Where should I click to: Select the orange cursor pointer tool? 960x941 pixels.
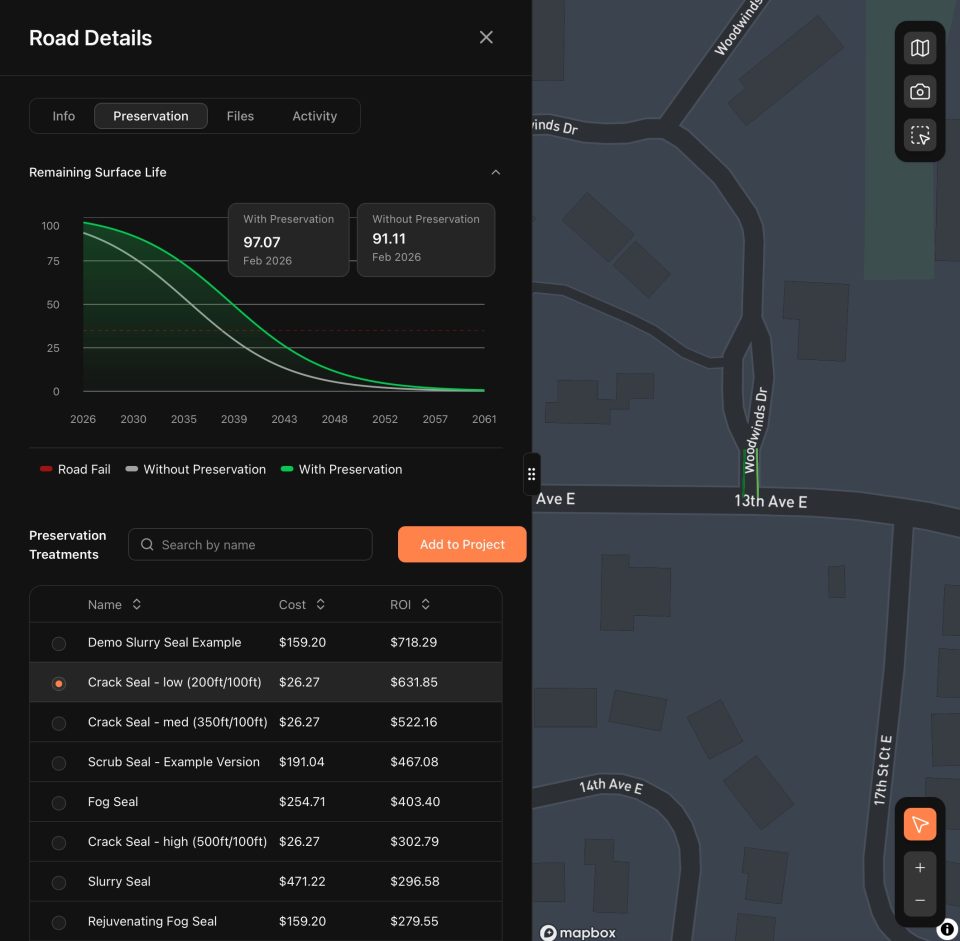919,824
